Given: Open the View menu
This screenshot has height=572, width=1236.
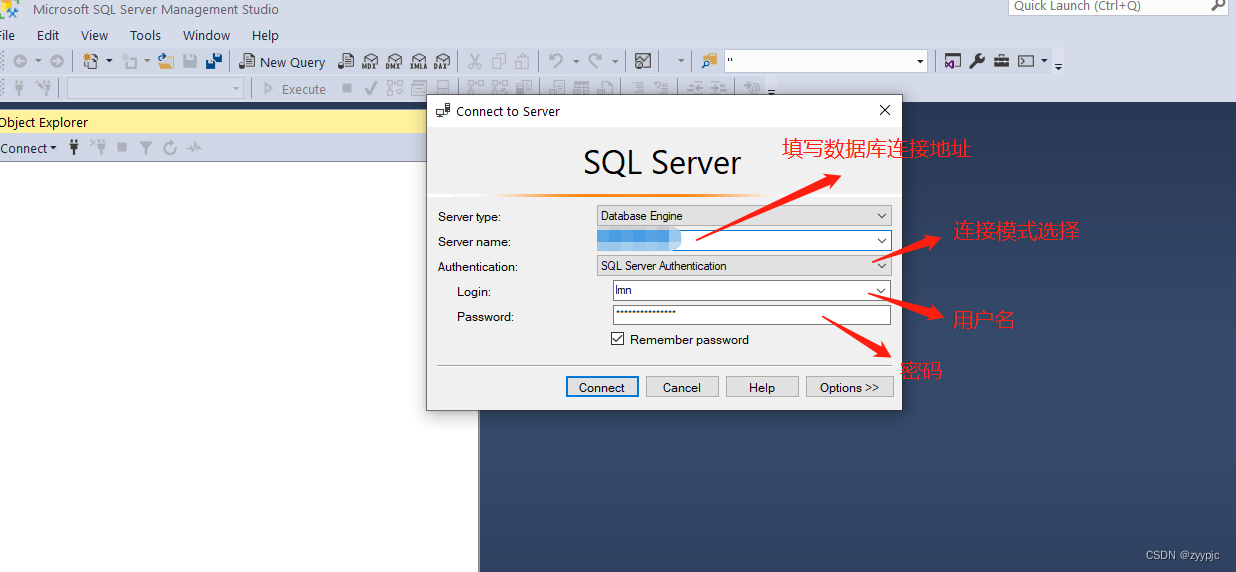Looking at the screenshot, I should pos(95,35).
